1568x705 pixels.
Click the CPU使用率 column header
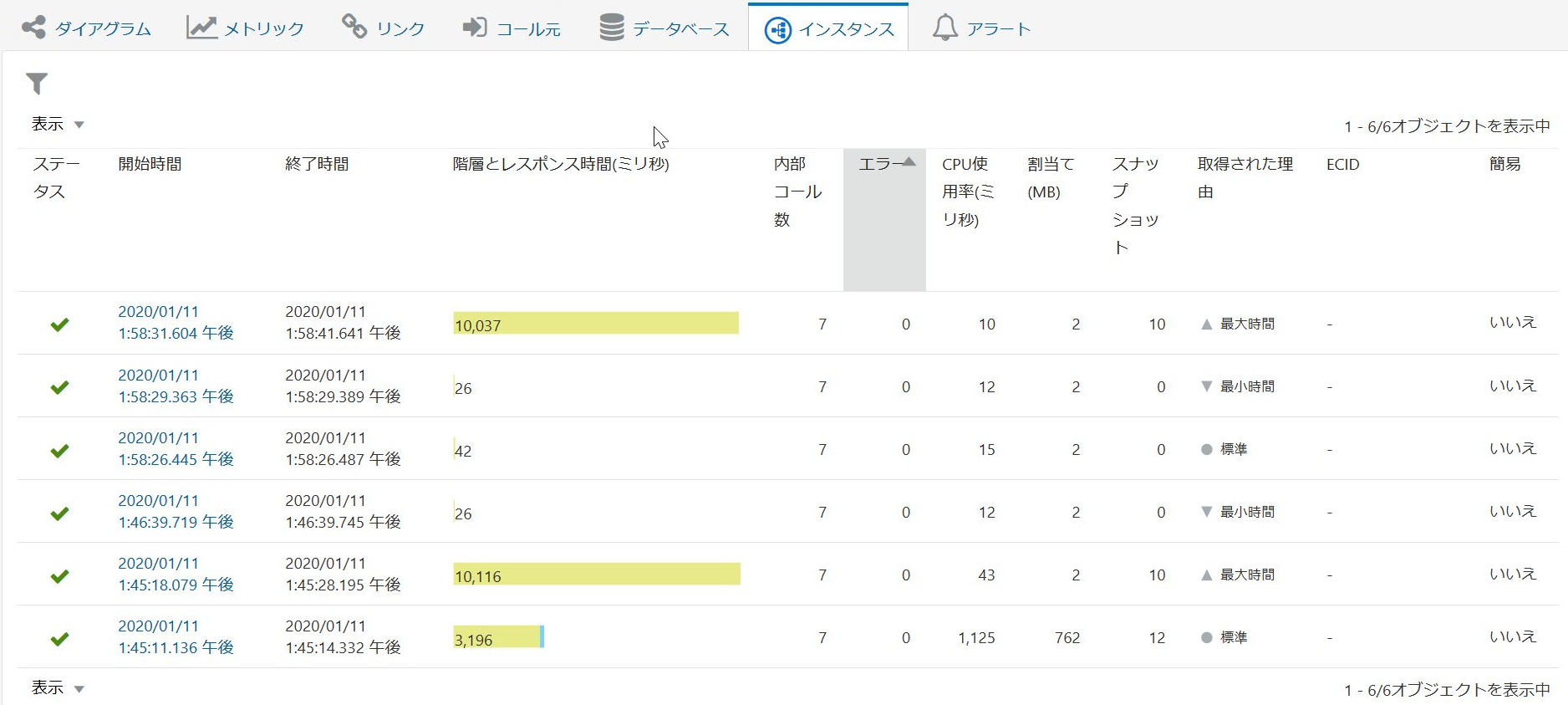pos(968,192)
